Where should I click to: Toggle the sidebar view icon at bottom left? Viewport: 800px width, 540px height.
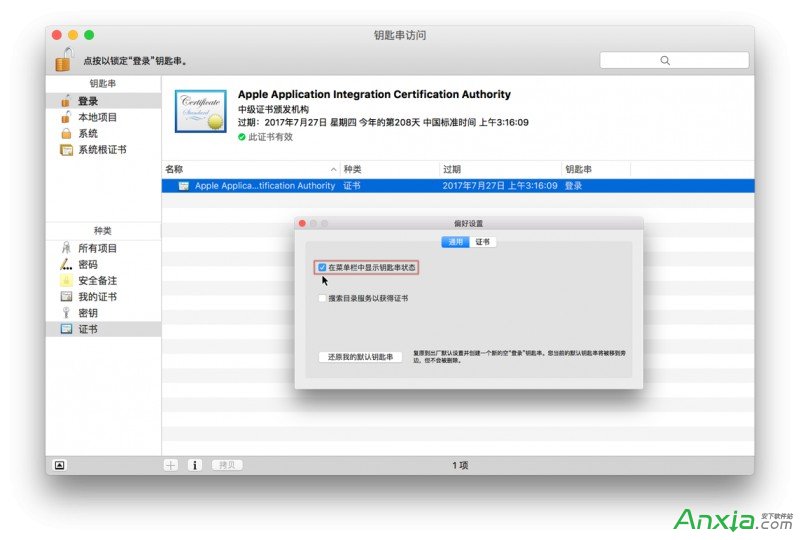tap(59, 465)
